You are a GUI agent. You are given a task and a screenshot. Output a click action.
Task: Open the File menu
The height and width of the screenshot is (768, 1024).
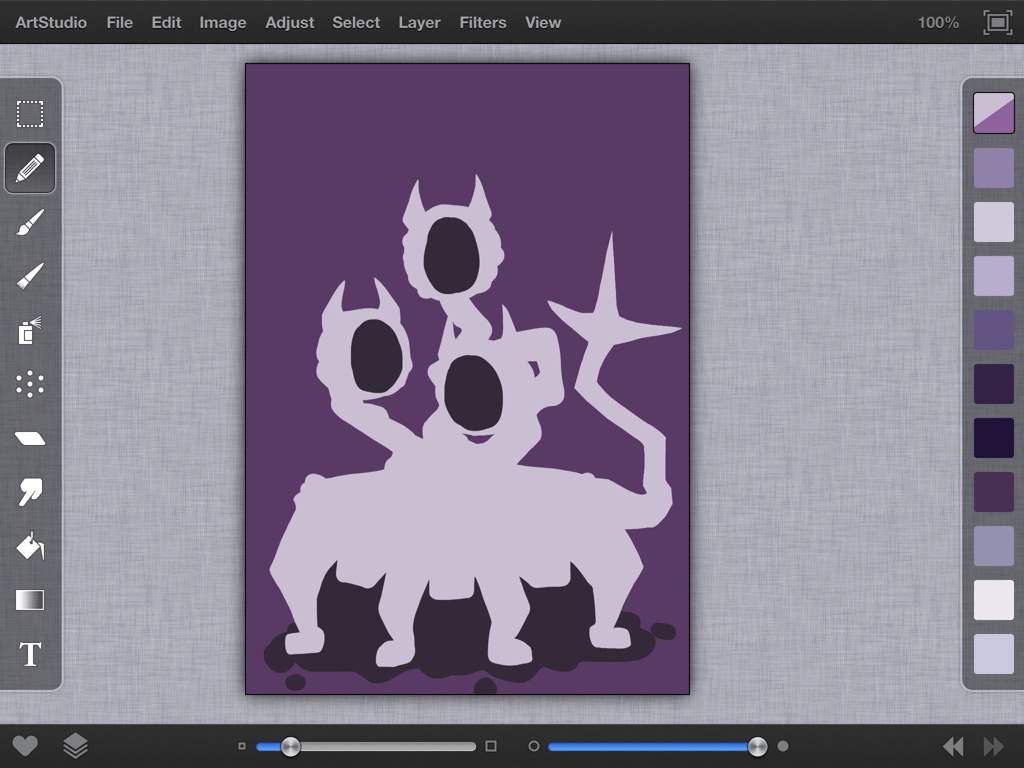120,22
